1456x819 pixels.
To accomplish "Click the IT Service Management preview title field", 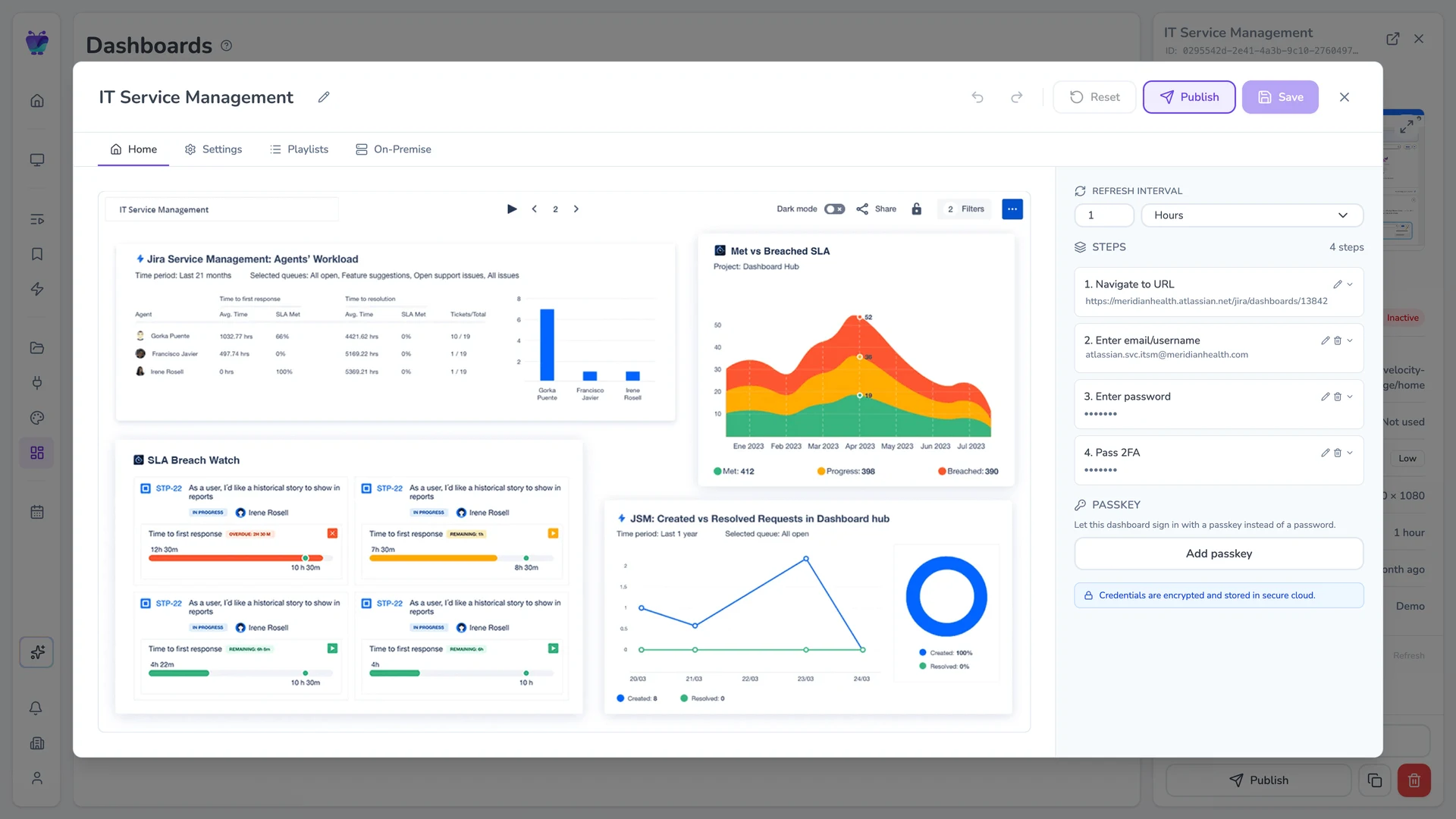I will pyautogui.click(x=222, y=209).
